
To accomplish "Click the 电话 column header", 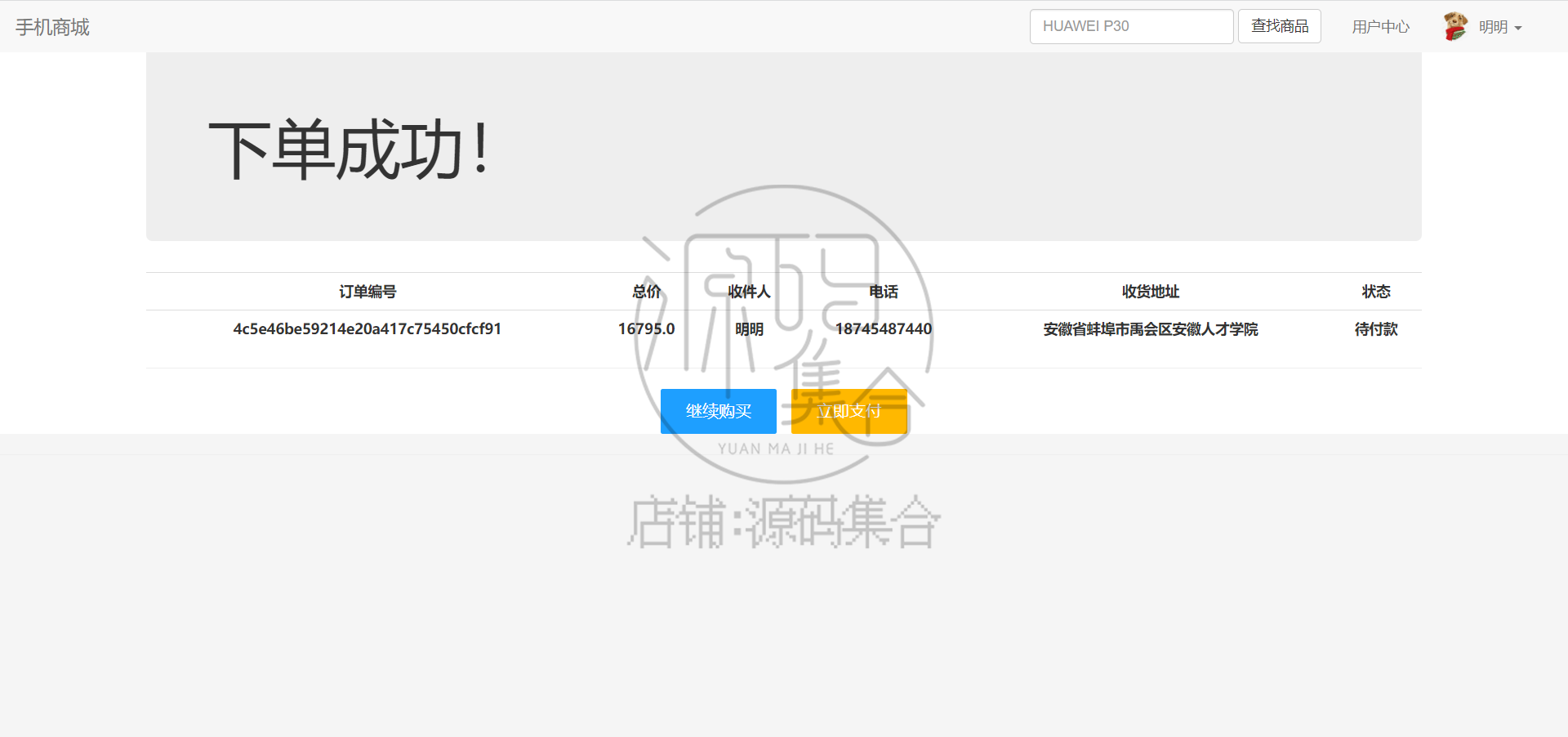I will click(x=883, y=292).
